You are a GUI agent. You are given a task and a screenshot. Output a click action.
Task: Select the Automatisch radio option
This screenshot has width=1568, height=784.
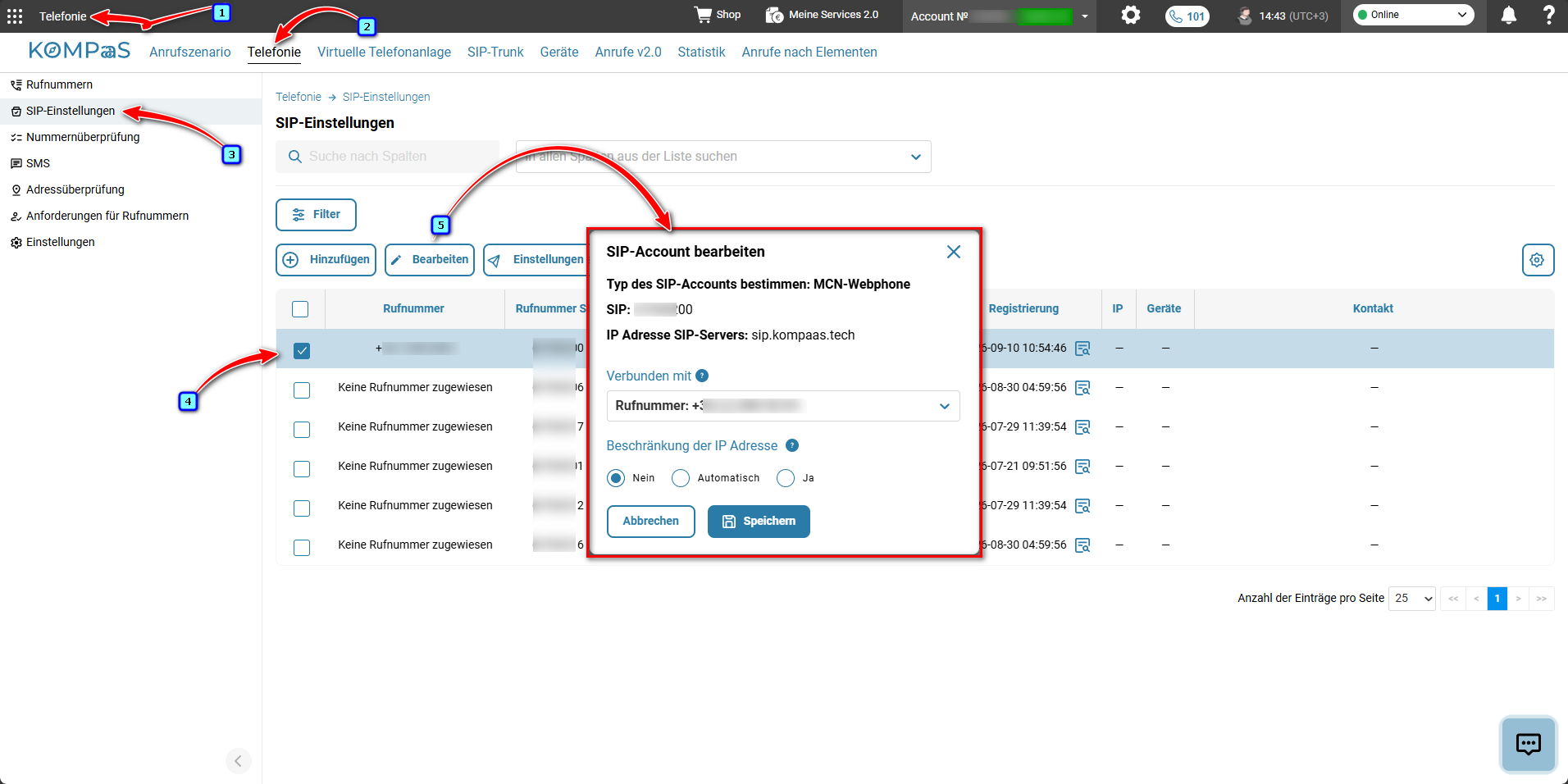681,478
